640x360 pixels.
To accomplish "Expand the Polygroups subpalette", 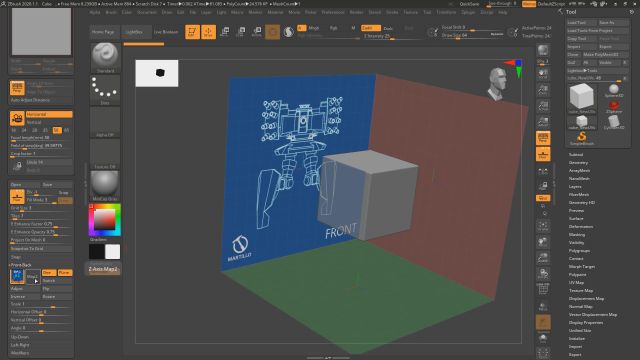I will point(580,251).
